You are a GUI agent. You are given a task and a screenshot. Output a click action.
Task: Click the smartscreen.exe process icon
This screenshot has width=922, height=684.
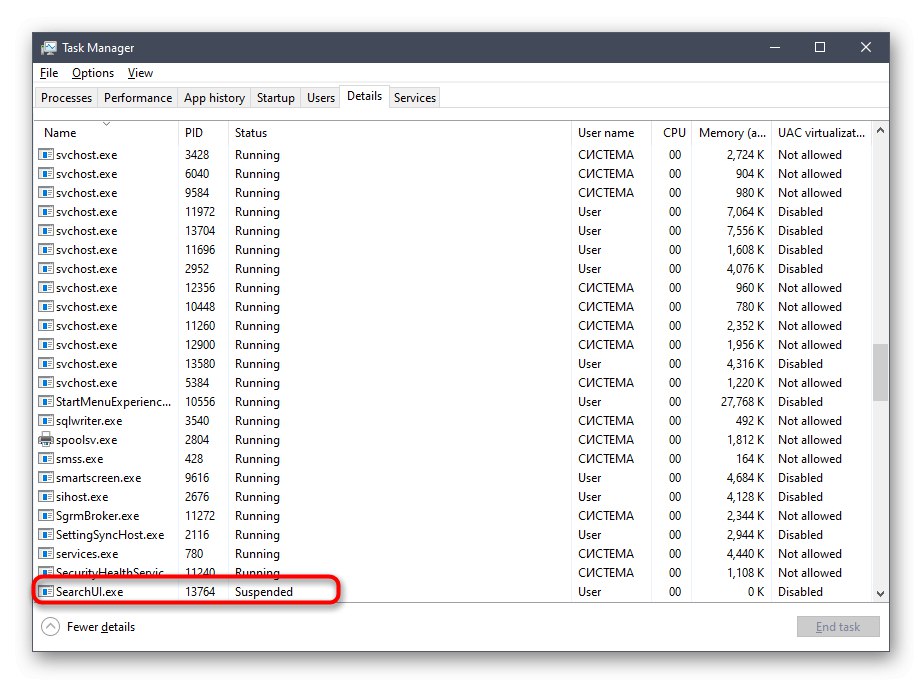point(46,478)
